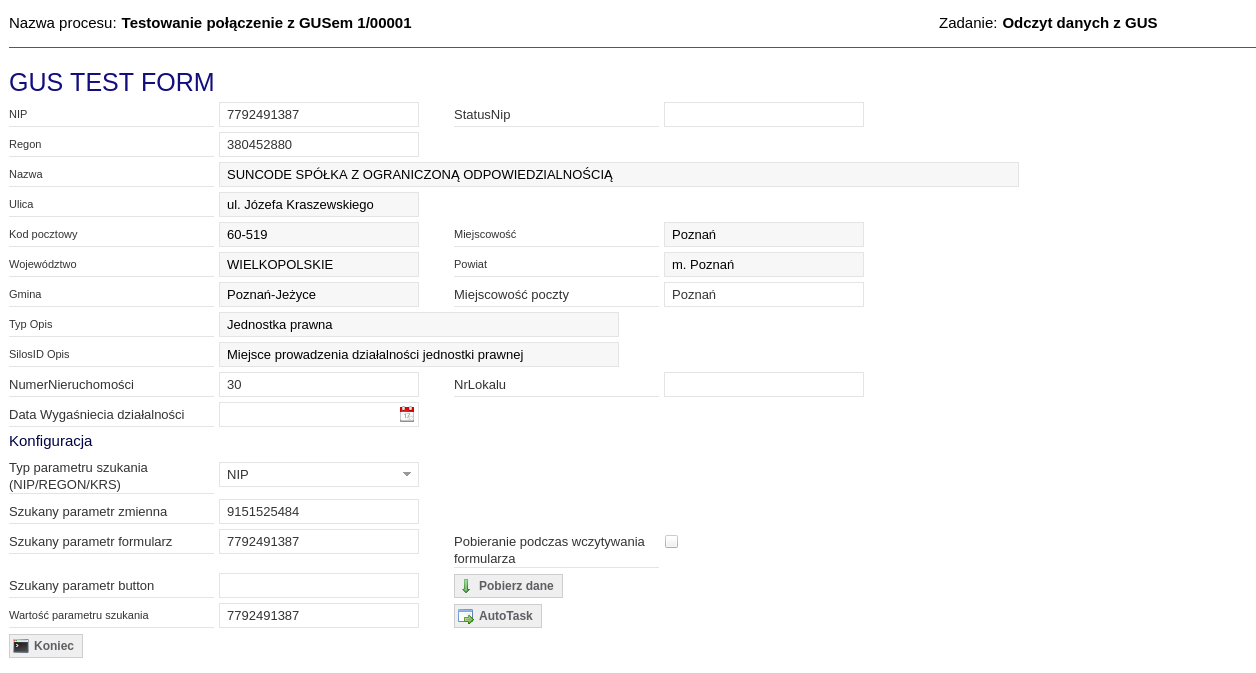Click the Województwo field WIELKOPOLSKIE

tap(319, 264)
